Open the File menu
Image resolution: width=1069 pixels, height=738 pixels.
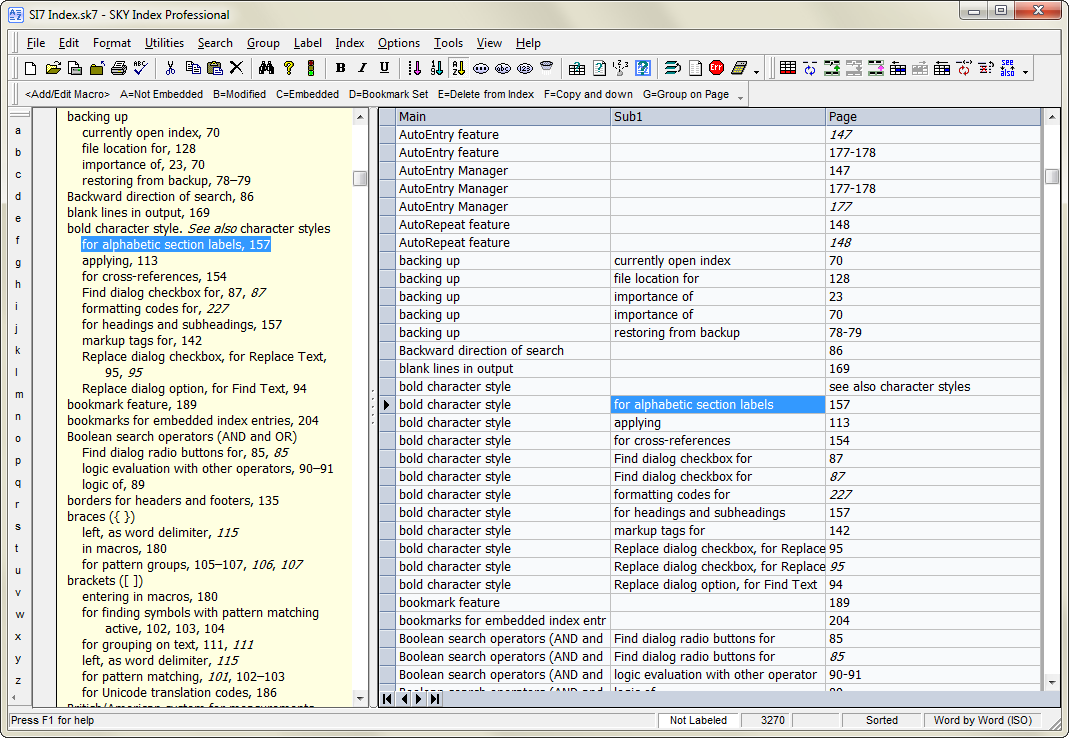(36, 43)
